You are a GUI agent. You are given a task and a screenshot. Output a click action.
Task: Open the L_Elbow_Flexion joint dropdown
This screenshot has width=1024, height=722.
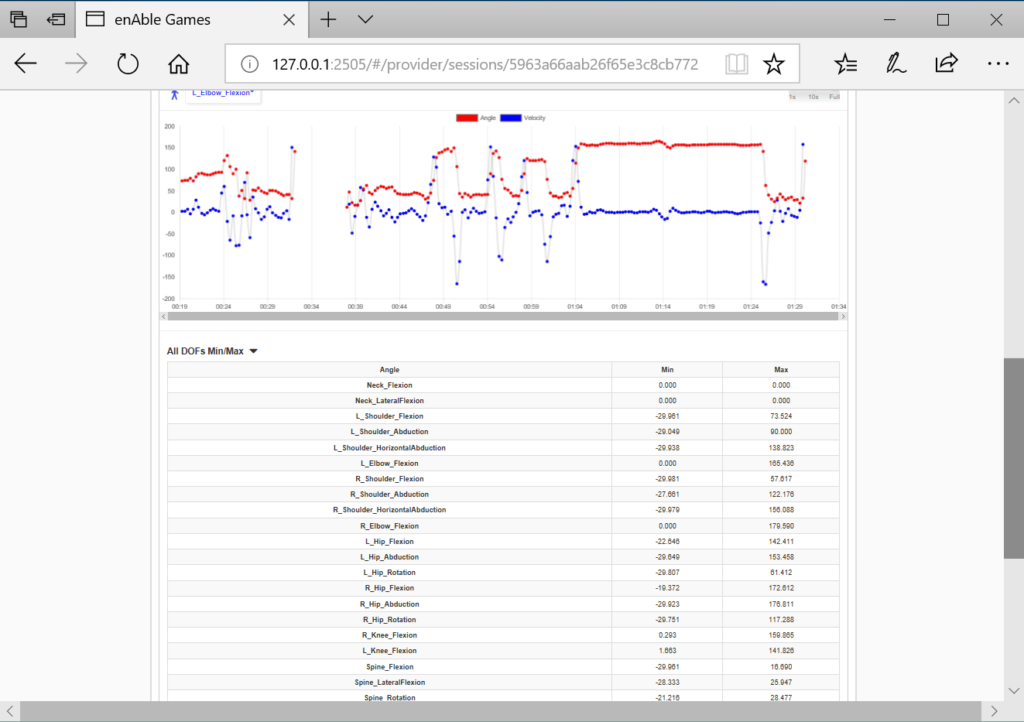(223, 93)
